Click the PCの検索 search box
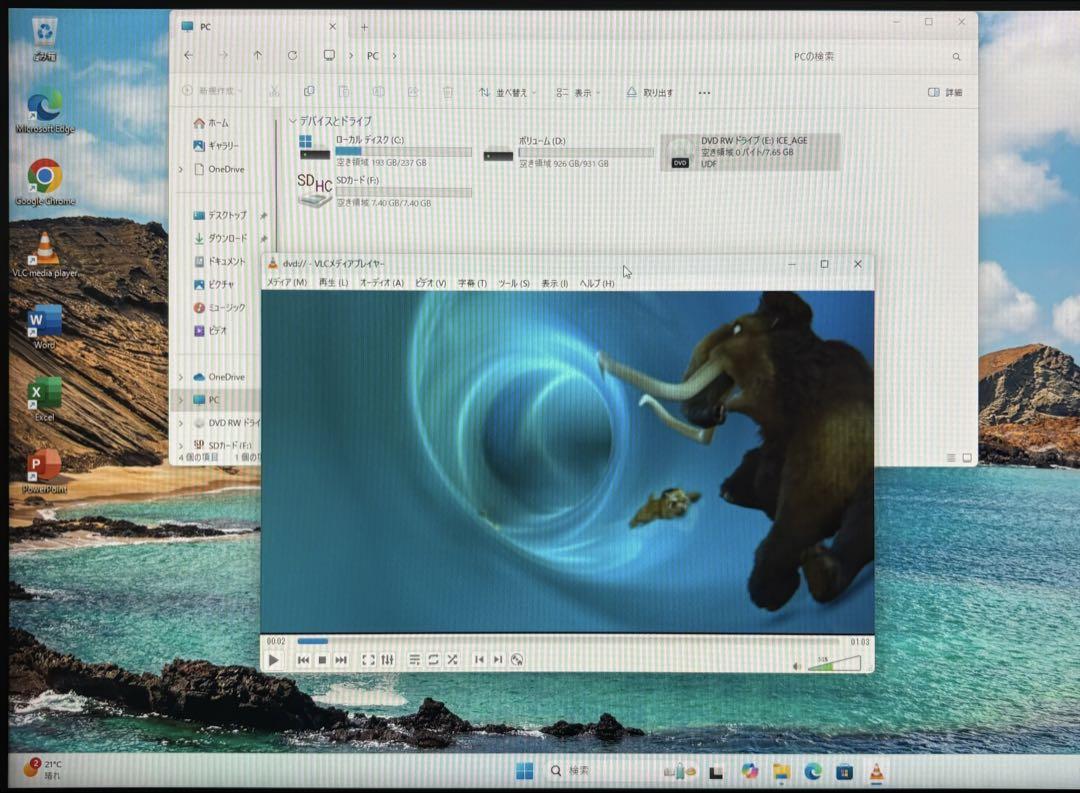1080x793 pixels. [x=875, y=56]
